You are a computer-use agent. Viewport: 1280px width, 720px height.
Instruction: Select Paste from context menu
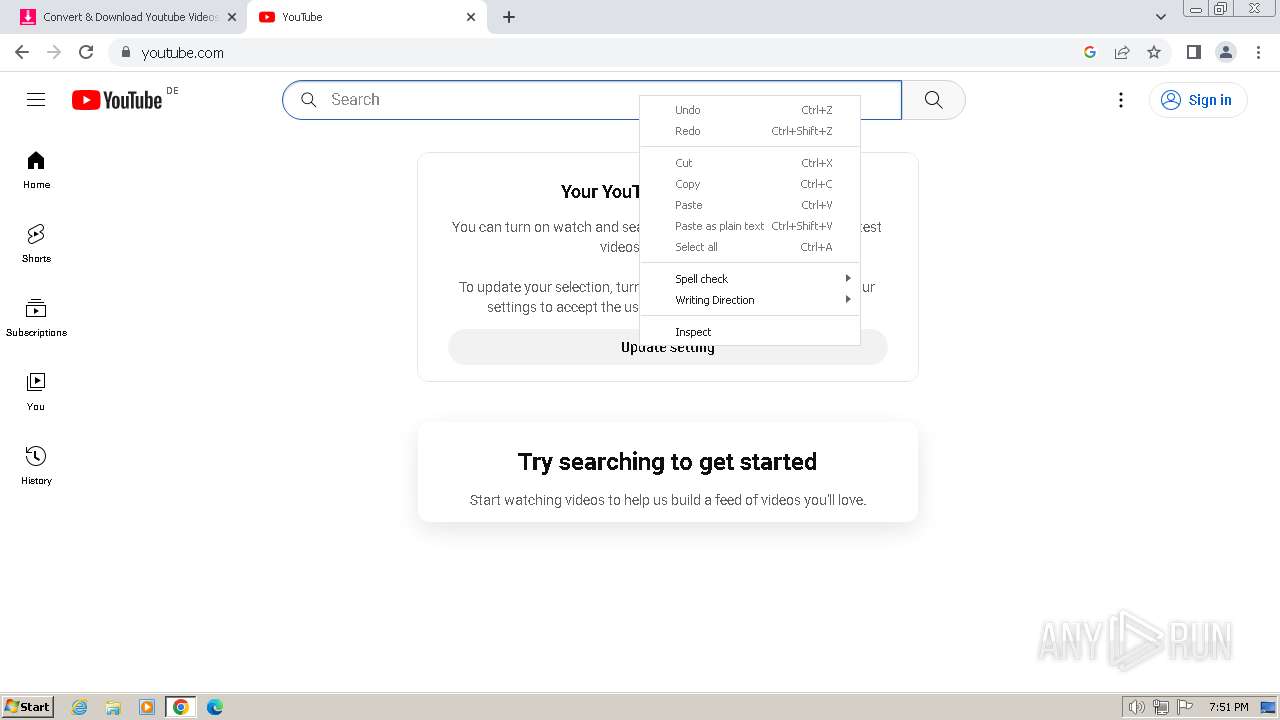750,205
